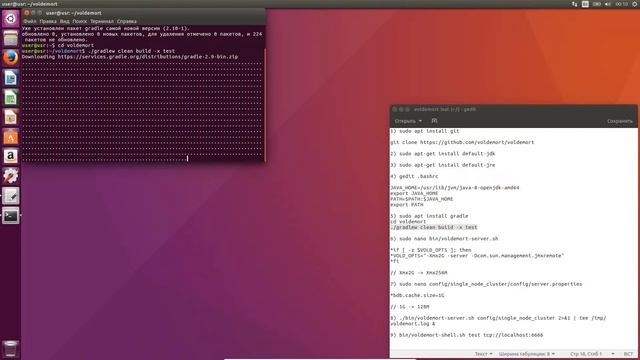Click the Открыть button in gedit
640x360 pixels.
[x=405, y=121]
